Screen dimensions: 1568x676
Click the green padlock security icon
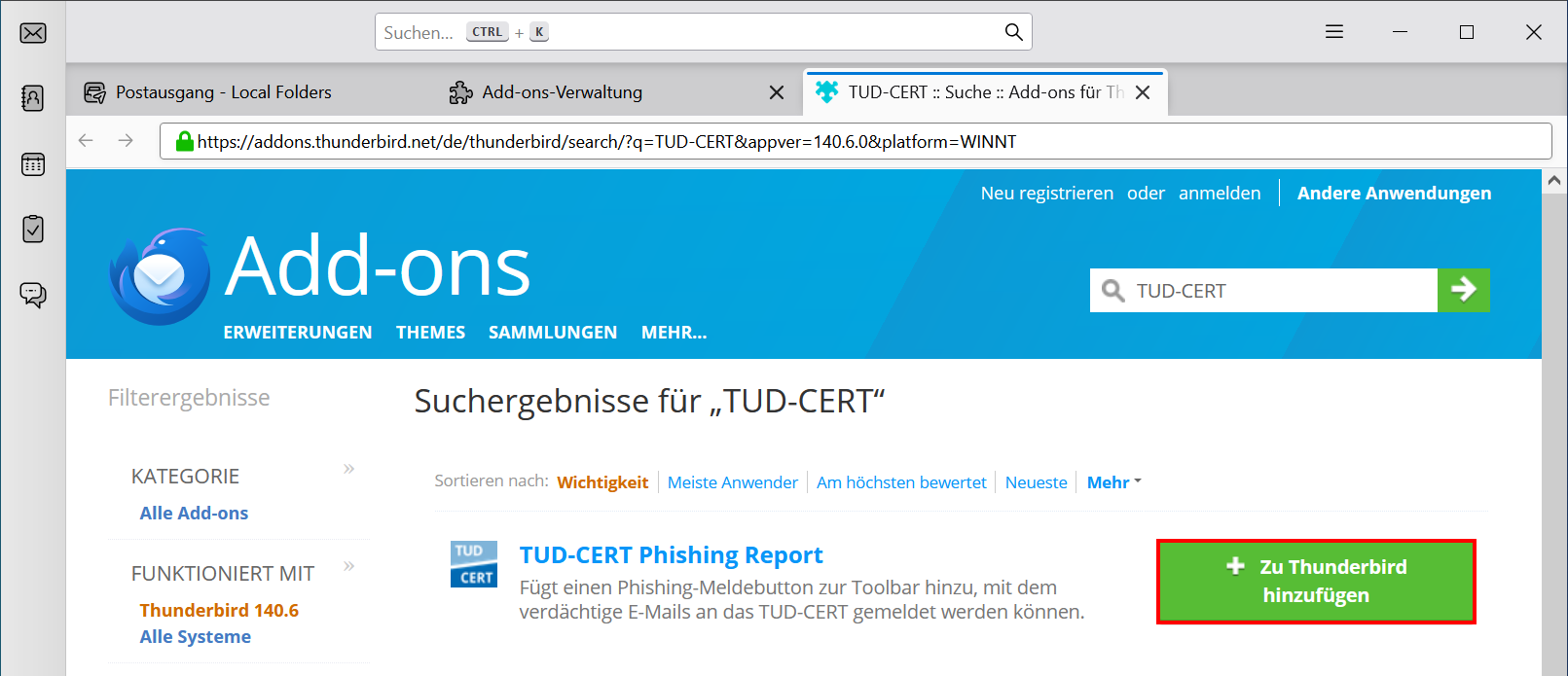click(x=184, y=141)
